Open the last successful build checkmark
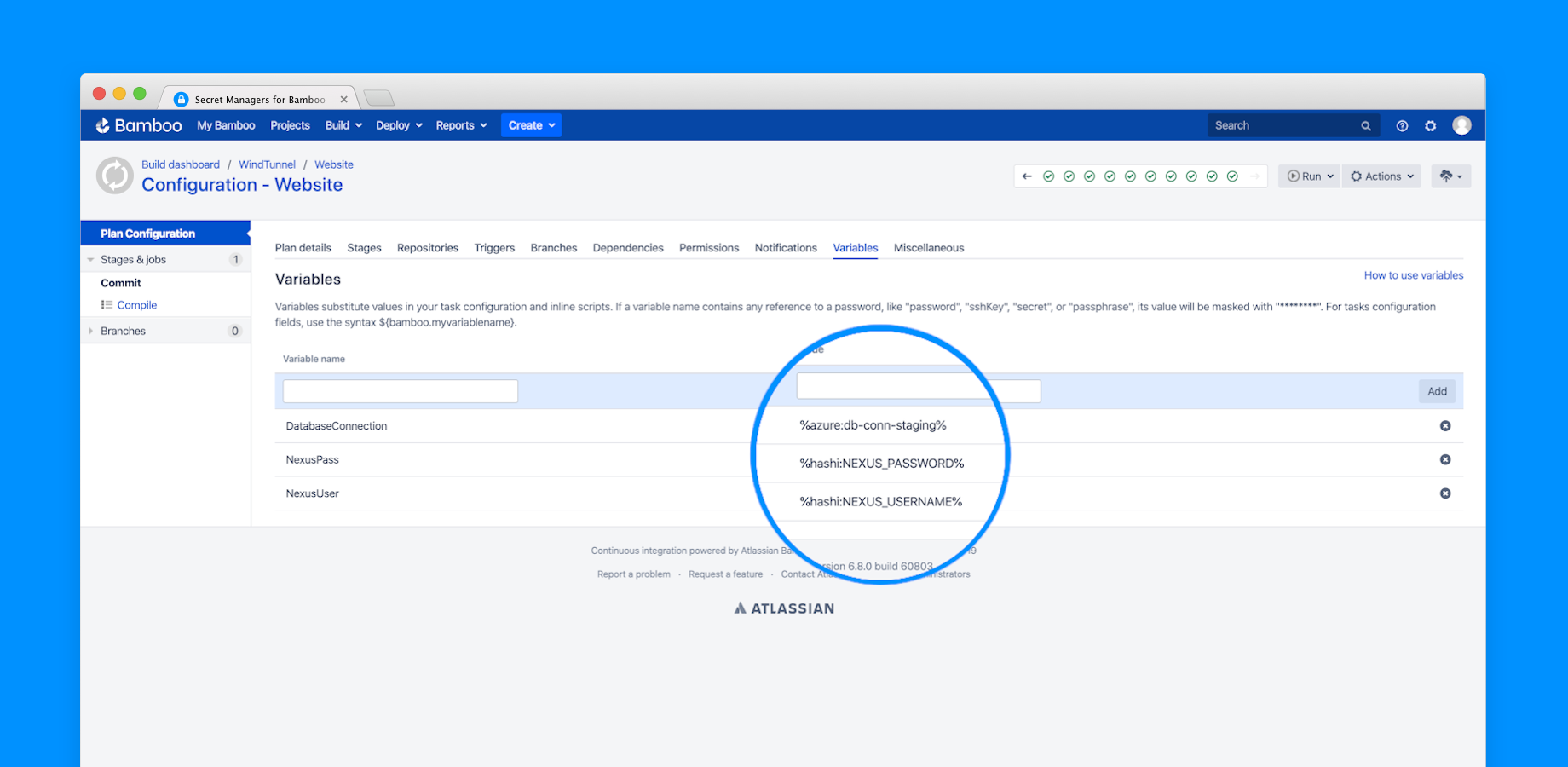 pos(1232,176)
